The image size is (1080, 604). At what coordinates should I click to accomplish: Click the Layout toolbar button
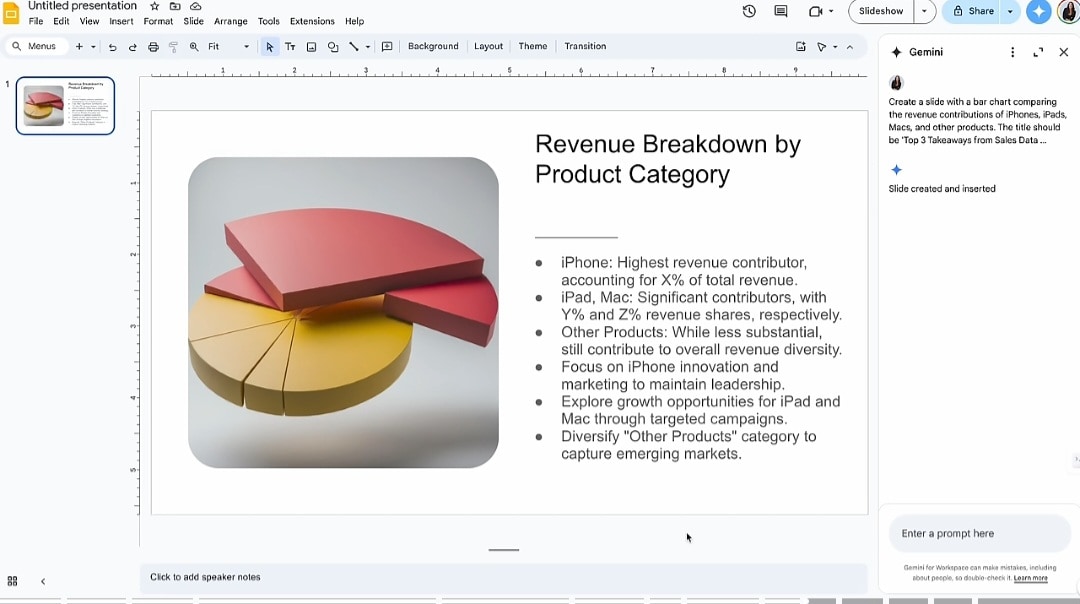(488, 46)
